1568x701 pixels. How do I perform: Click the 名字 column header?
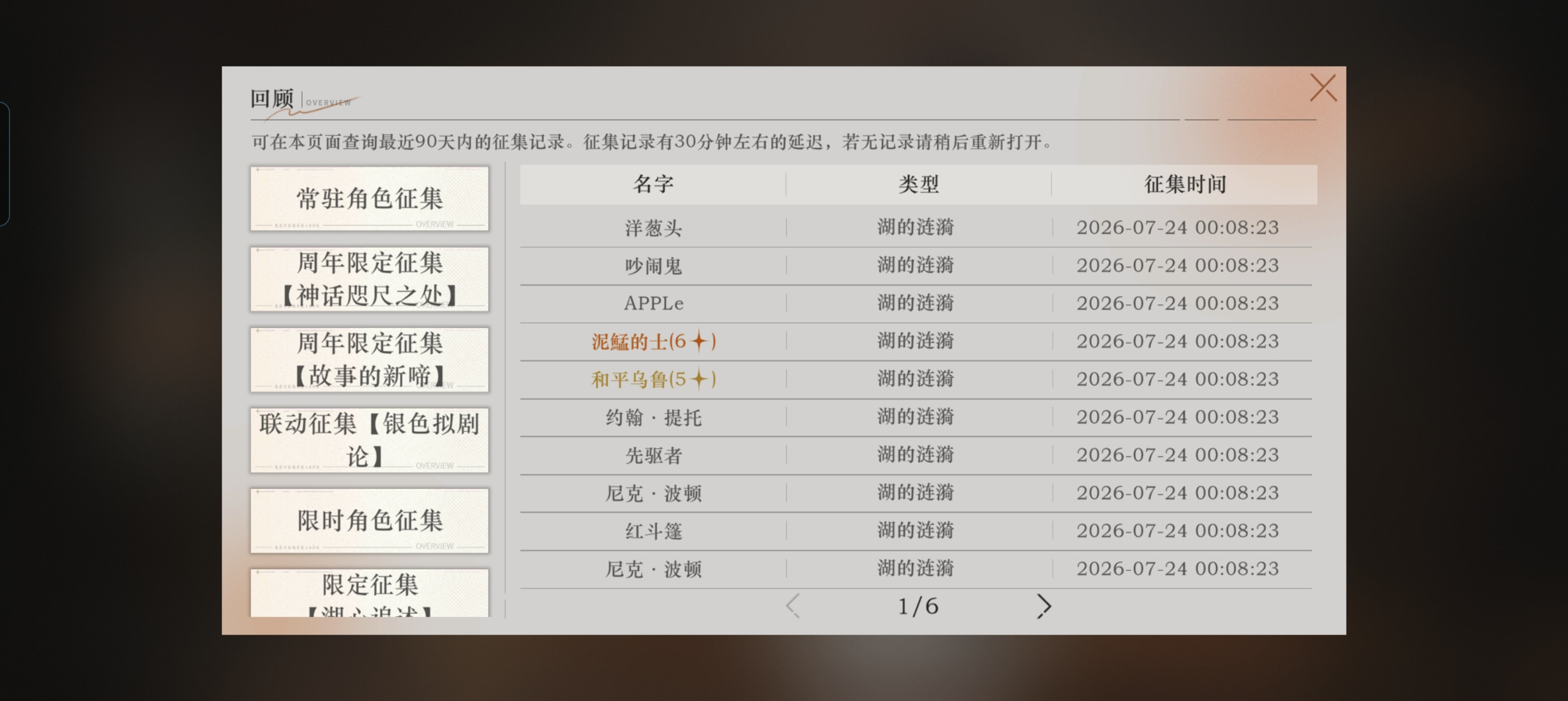click(653, 184)
